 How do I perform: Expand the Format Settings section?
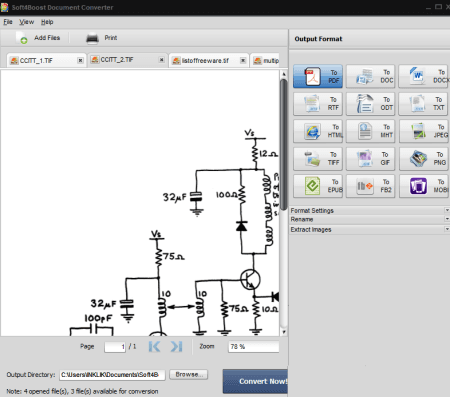coord(369,210)
